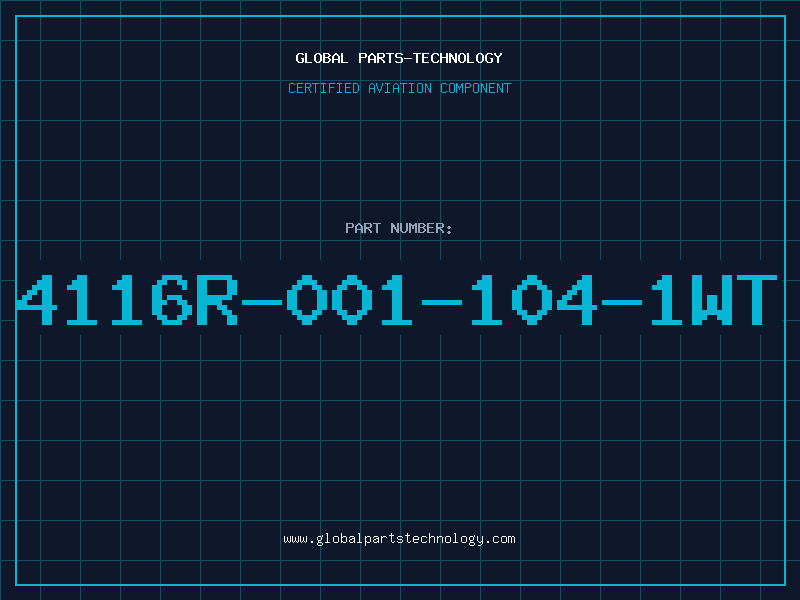800x600 pixels.
Task: Select the CERTIFIED AVIATION COMPONENT subtitle
Action: [399, 88]
